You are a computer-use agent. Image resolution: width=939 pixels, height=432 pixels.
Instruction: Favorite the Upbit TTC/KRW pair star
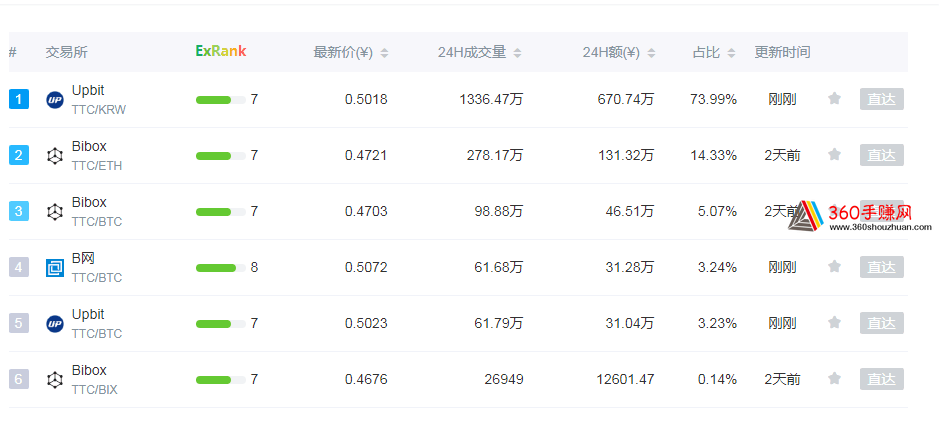834,99
